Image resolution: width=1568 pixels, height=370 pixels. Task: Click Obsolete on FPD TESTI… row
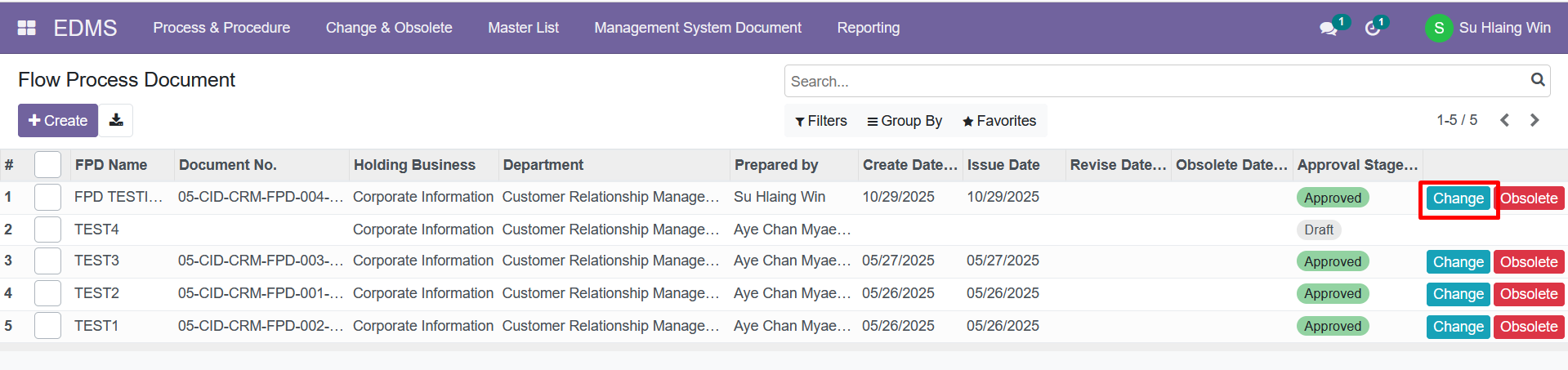pyautogui.click(x=1529, y=198)
